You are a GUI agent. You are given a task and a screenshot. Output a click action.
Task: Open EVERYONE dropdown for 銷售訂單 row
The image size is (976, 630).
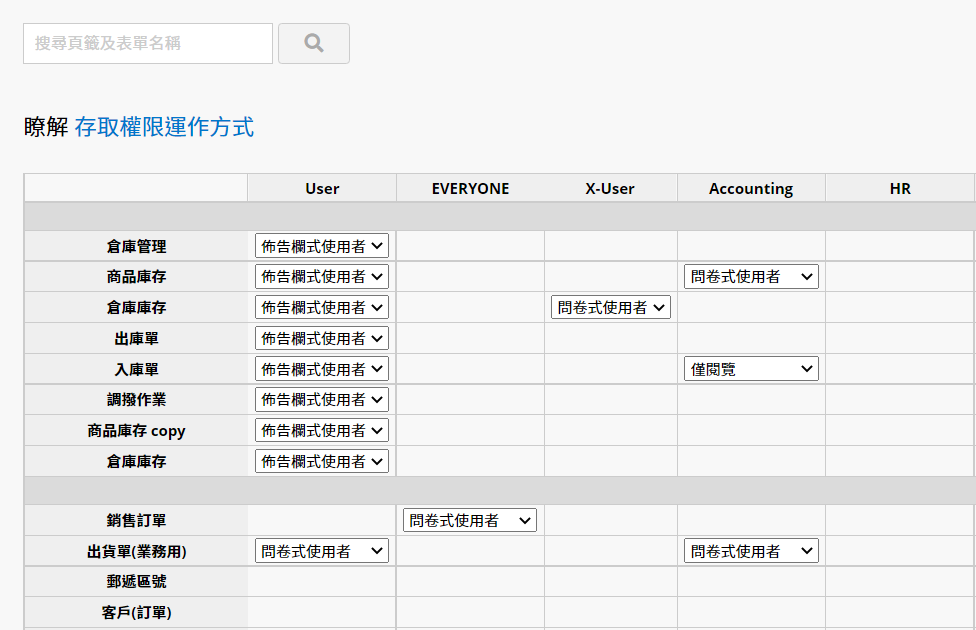[470, 520]
